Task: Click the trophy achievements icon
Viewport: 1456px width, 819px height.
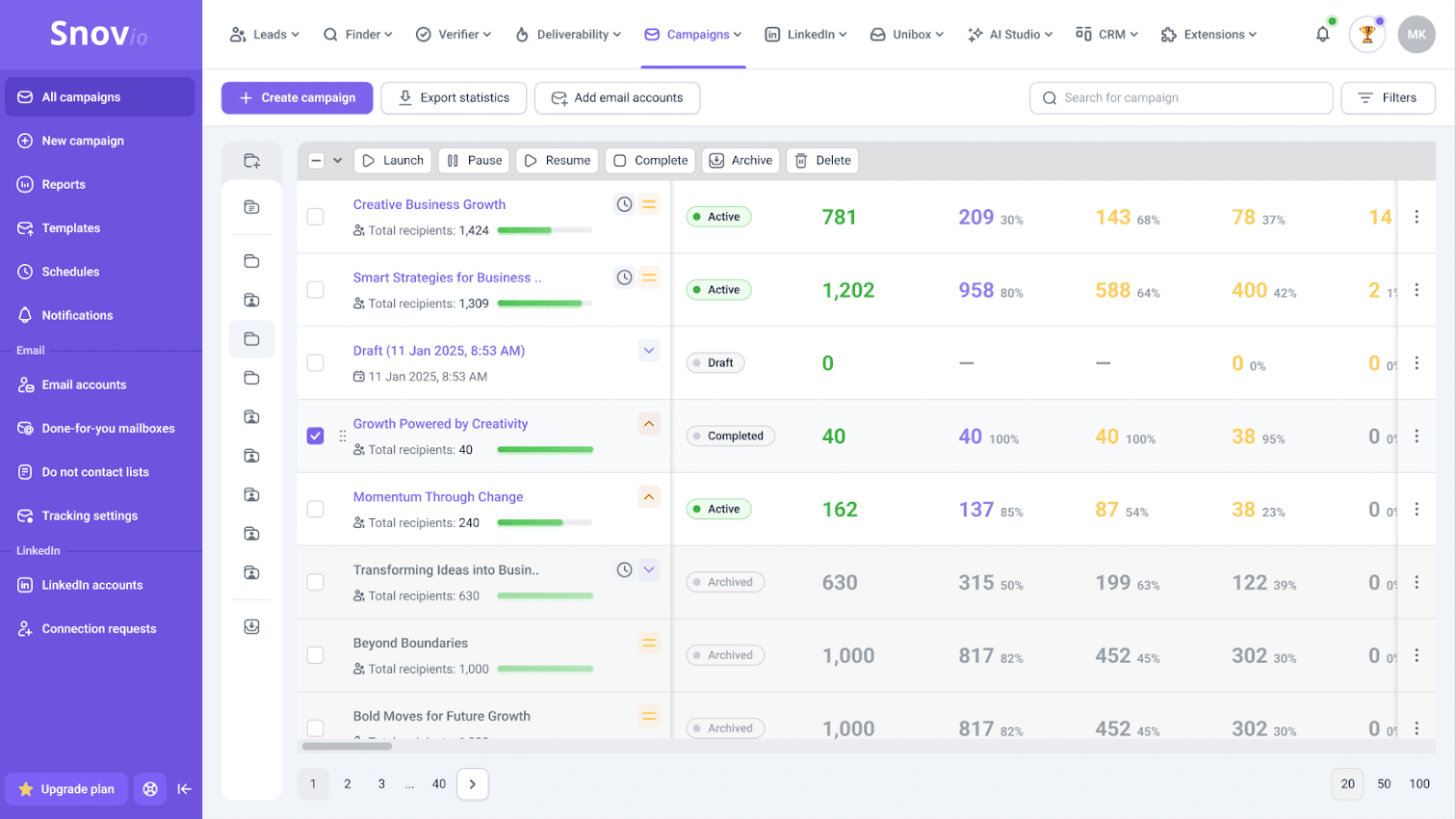Action: pos(1366,35)
